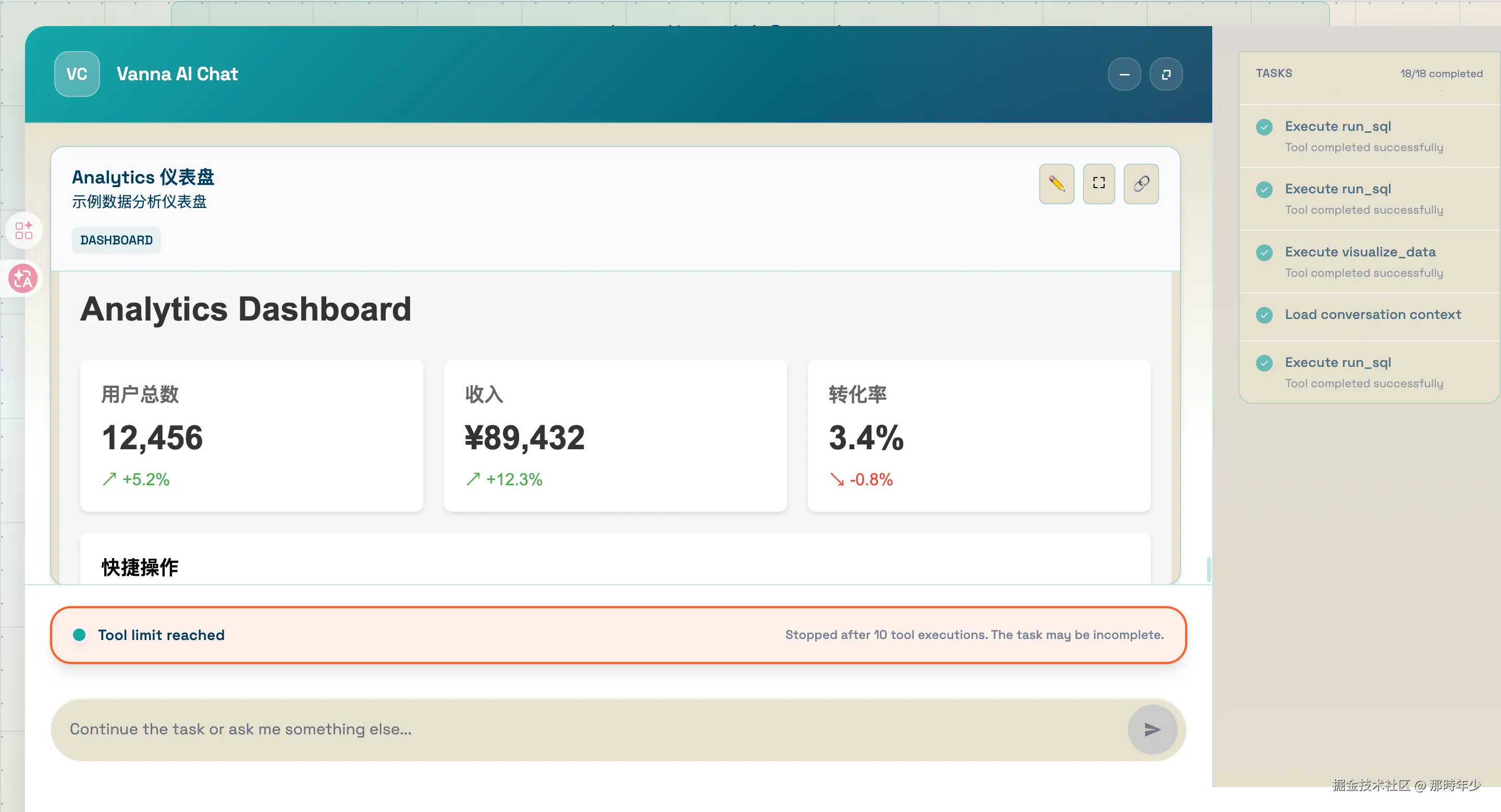Open the 收入 revenue metric card
The width and height of the screenshot is (1501, 812).
(615, 436)
